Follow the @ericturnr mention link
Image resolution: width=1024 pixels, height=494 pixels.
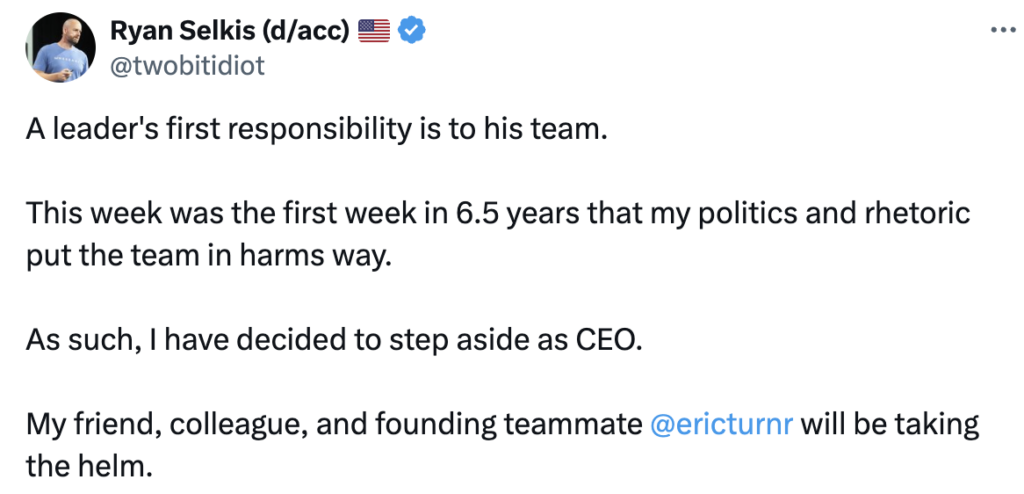click(x=722, y=425)
